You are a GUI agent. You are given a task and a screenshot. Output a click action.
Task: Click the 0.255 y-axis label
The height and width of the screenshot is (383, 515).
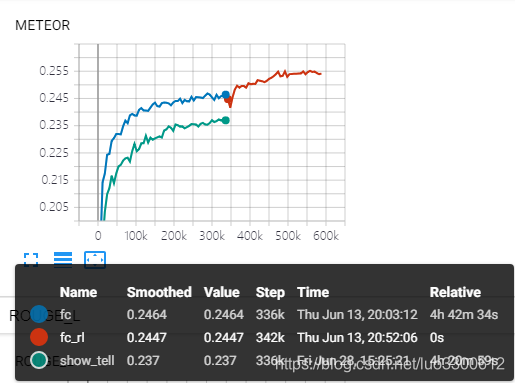click(54, 71)
